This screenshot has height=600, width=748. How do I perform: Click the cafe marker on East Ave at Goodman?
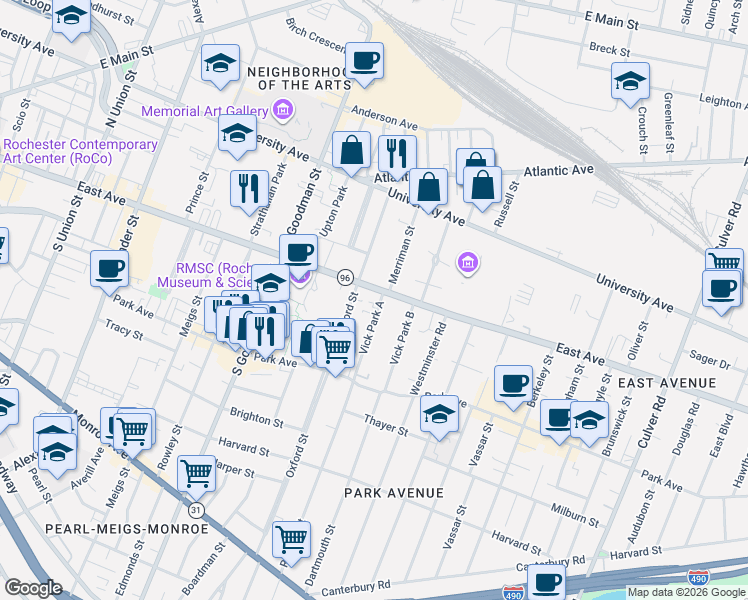click(x=299, y=253)
